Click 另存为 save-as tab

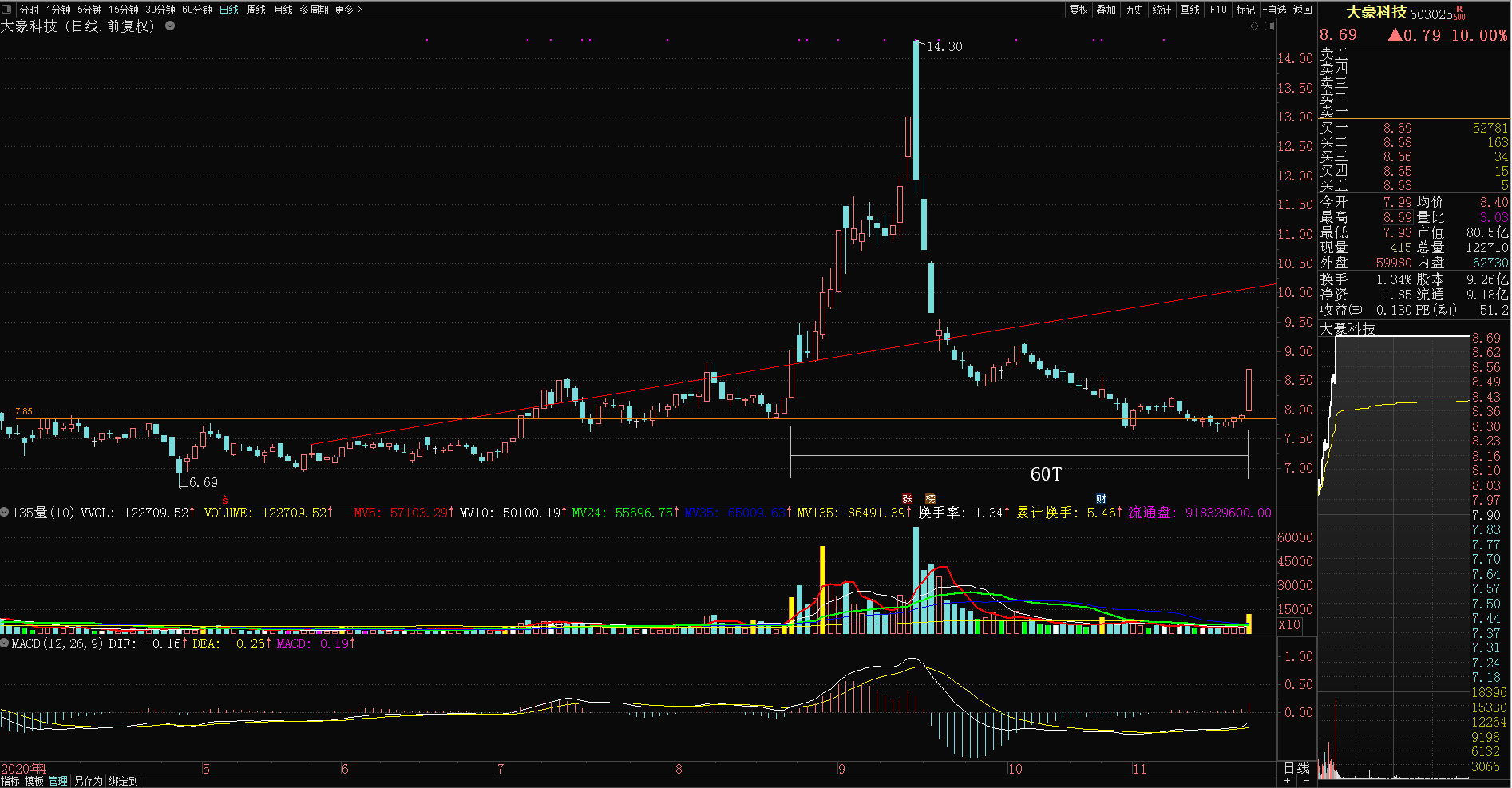tap(89, 781)
